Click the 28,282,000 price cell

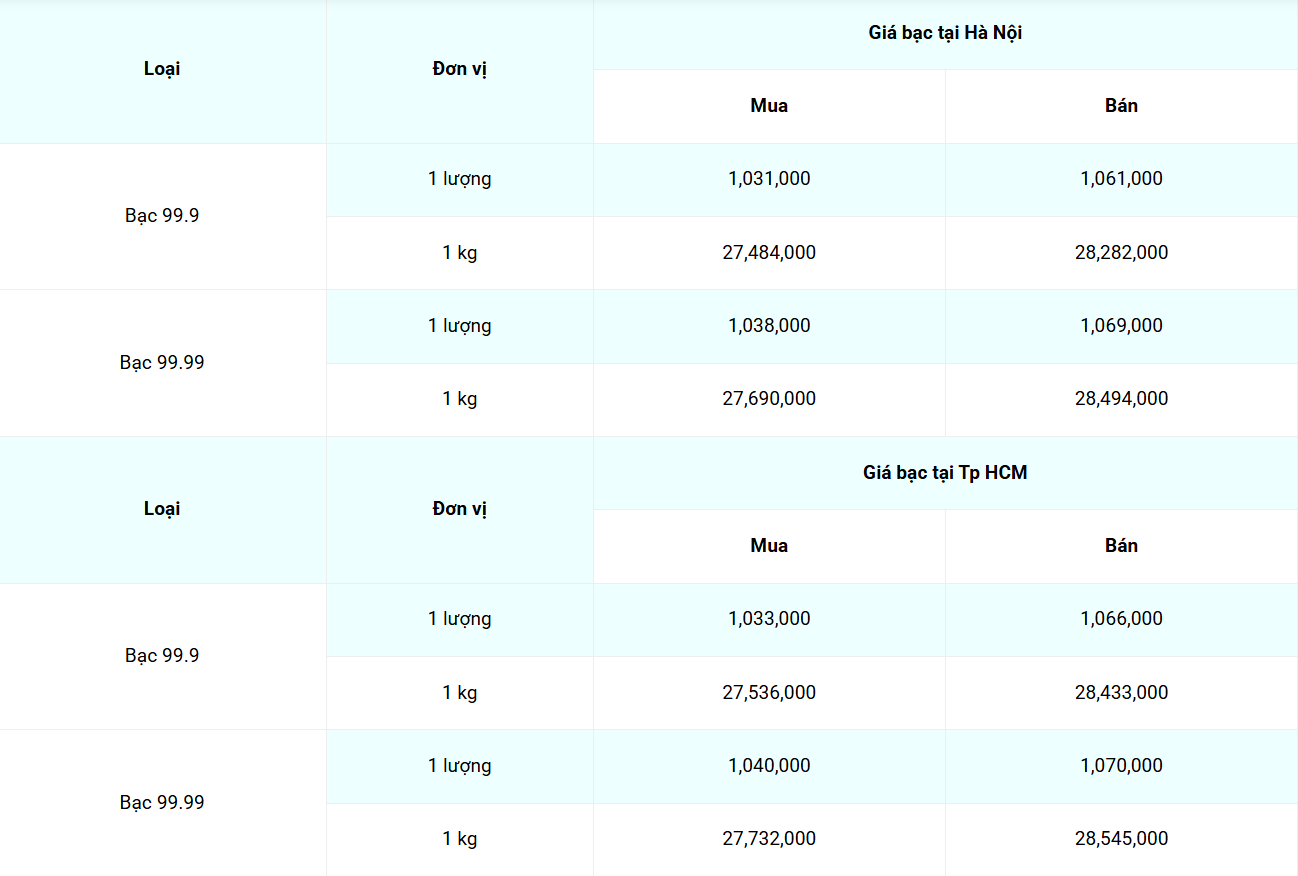click(x=1121, y=252)
